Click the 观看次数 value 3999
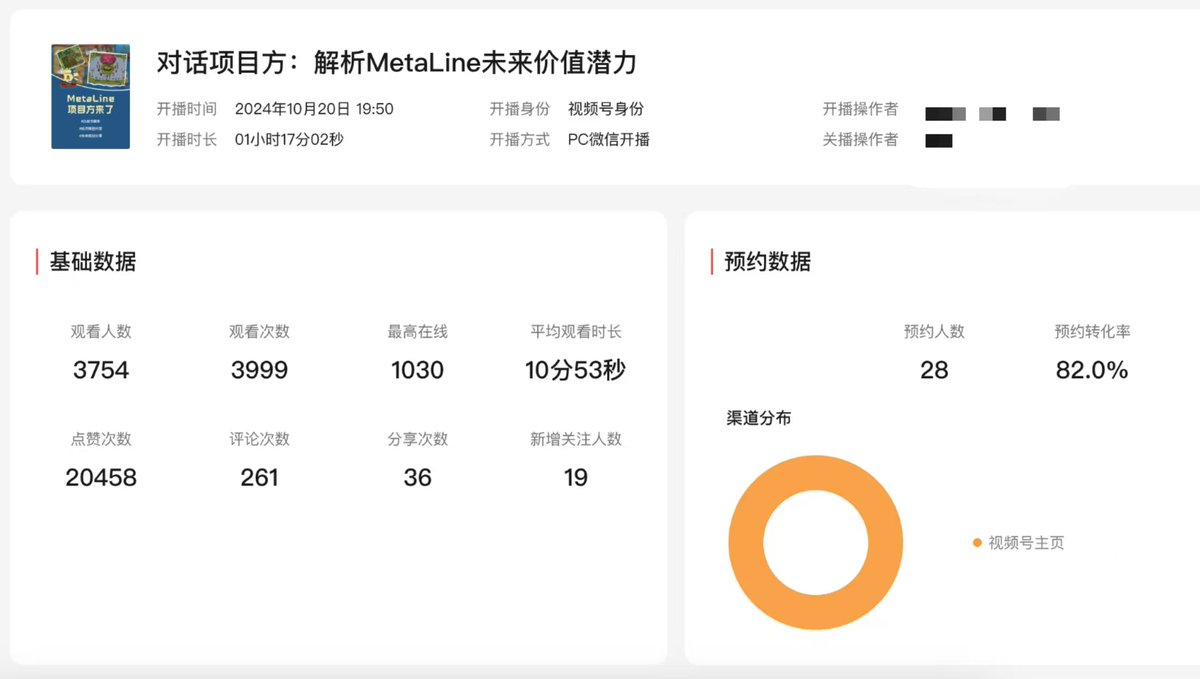 click(260, 370)
